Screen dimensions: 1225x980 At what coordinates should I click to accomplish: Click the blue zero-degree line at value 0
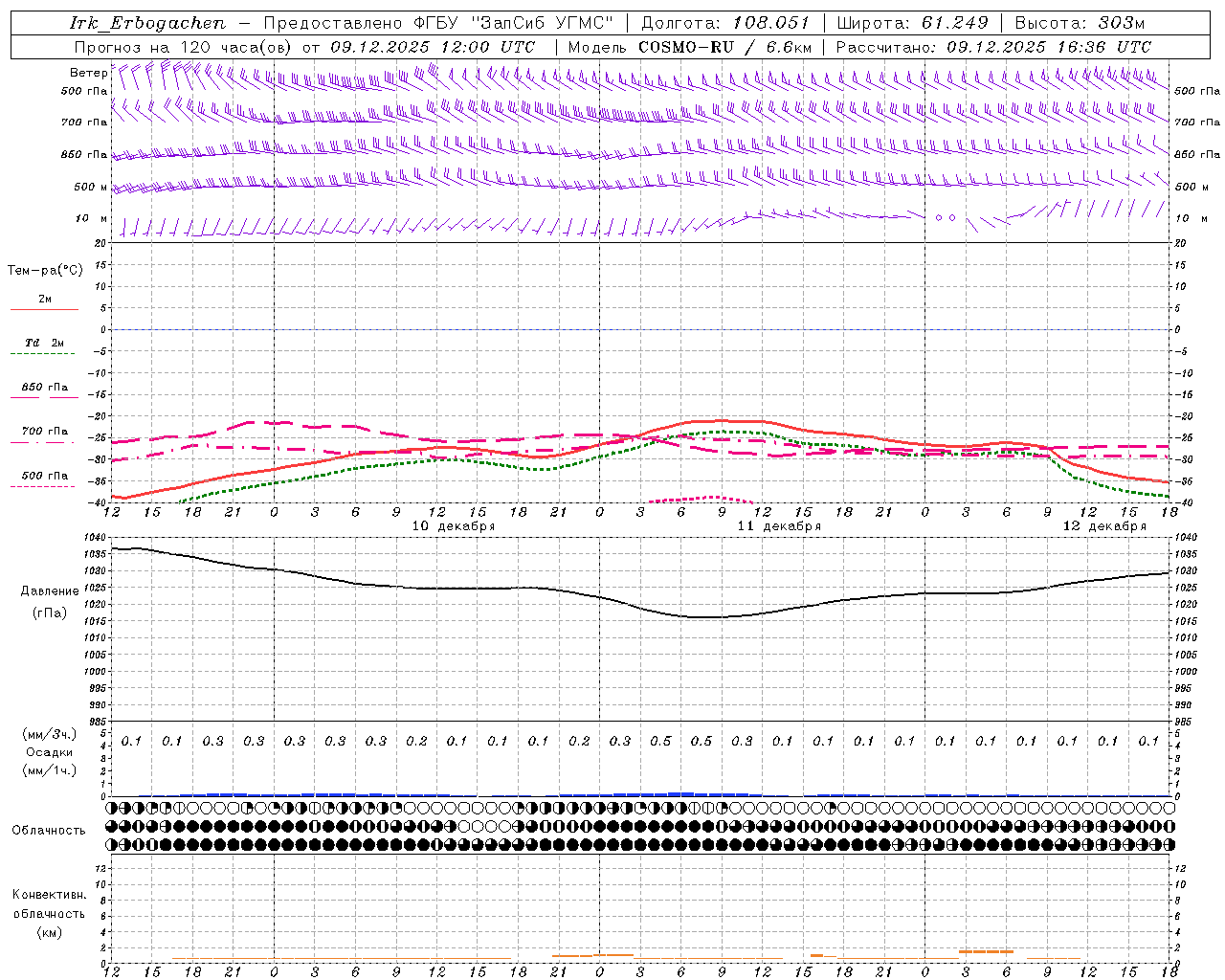tap(641, 329)
